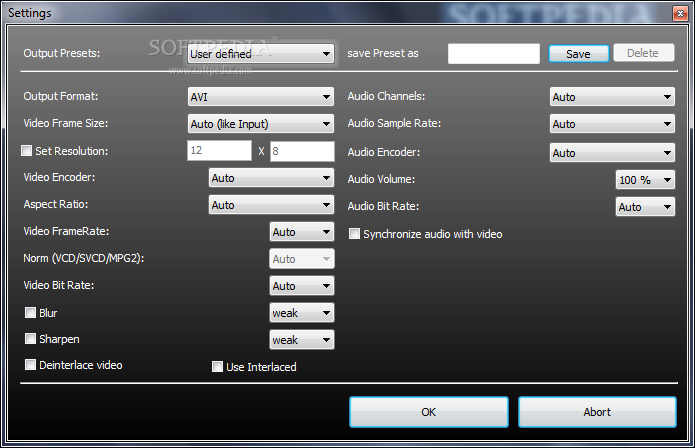Viewport: 695px width, 448px height.
Task: Expand the Audio Channels dropdown
Action: 612,97
